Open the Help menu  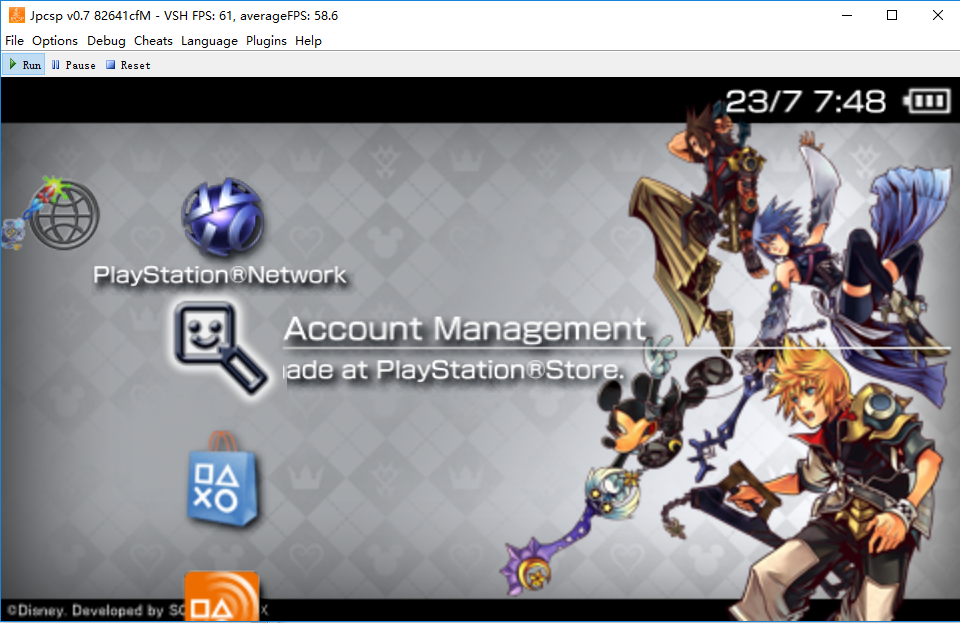[308, 41]
